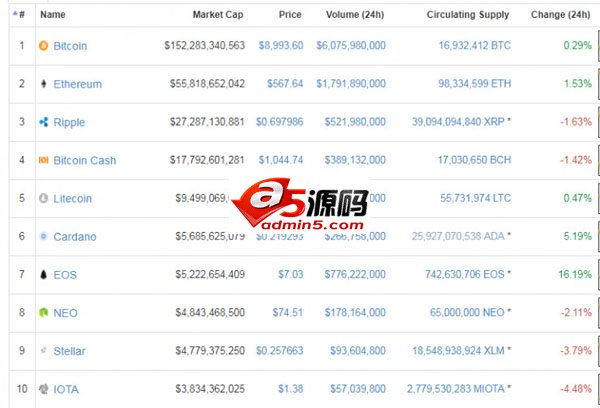600x408 pixels.
Task: Click IOTA volume $57,039,800
Action: click(358, 389)
